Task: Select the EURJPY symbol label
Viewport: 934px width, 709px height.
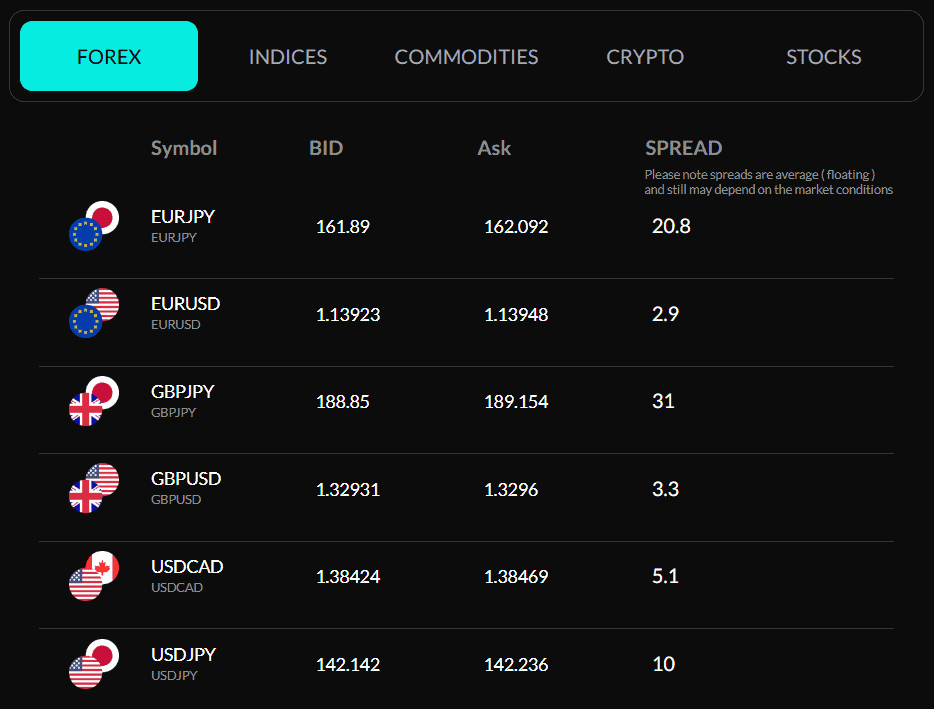Action: click(x=182, y=217)
